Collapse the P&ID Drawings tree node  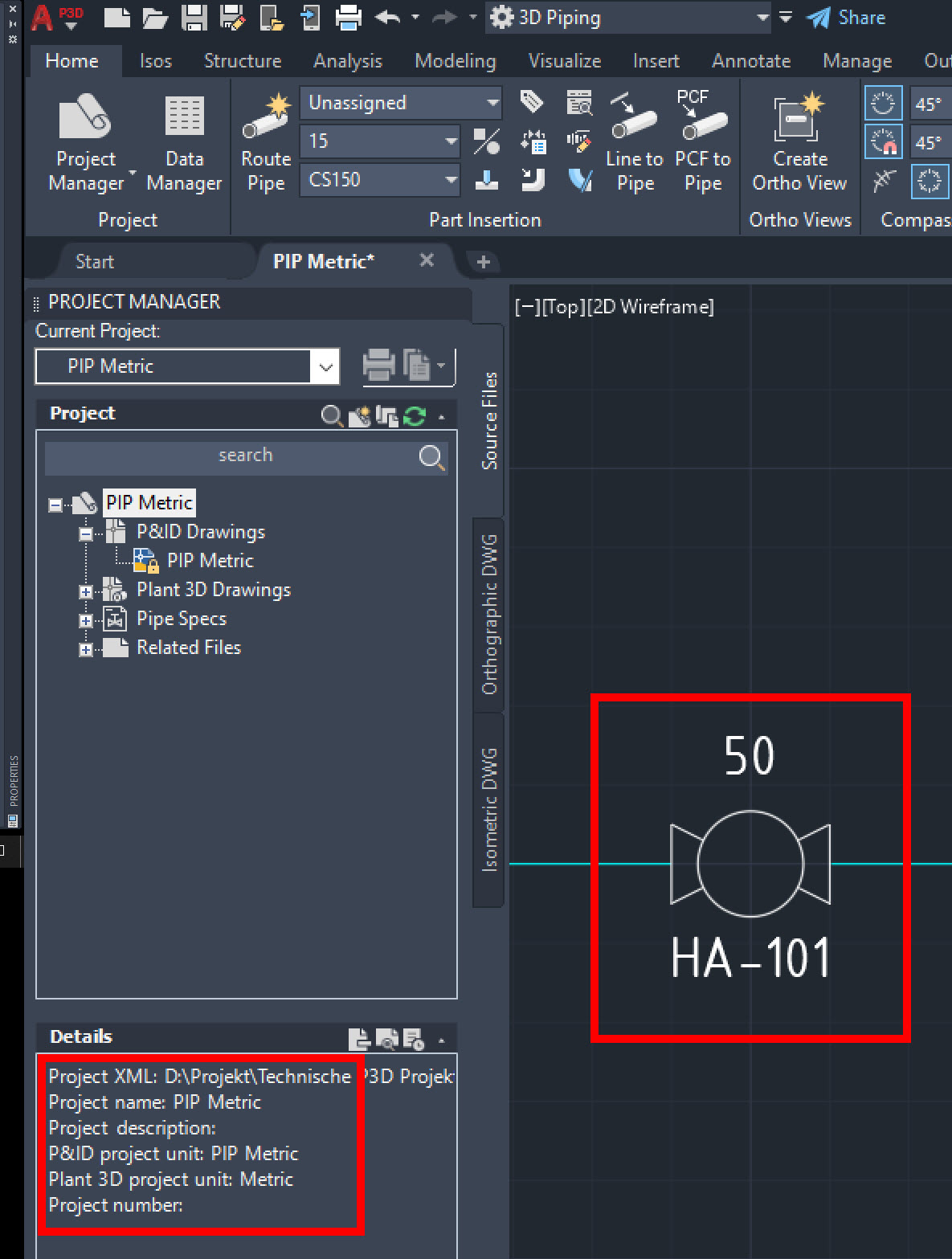tap(86, 533)
